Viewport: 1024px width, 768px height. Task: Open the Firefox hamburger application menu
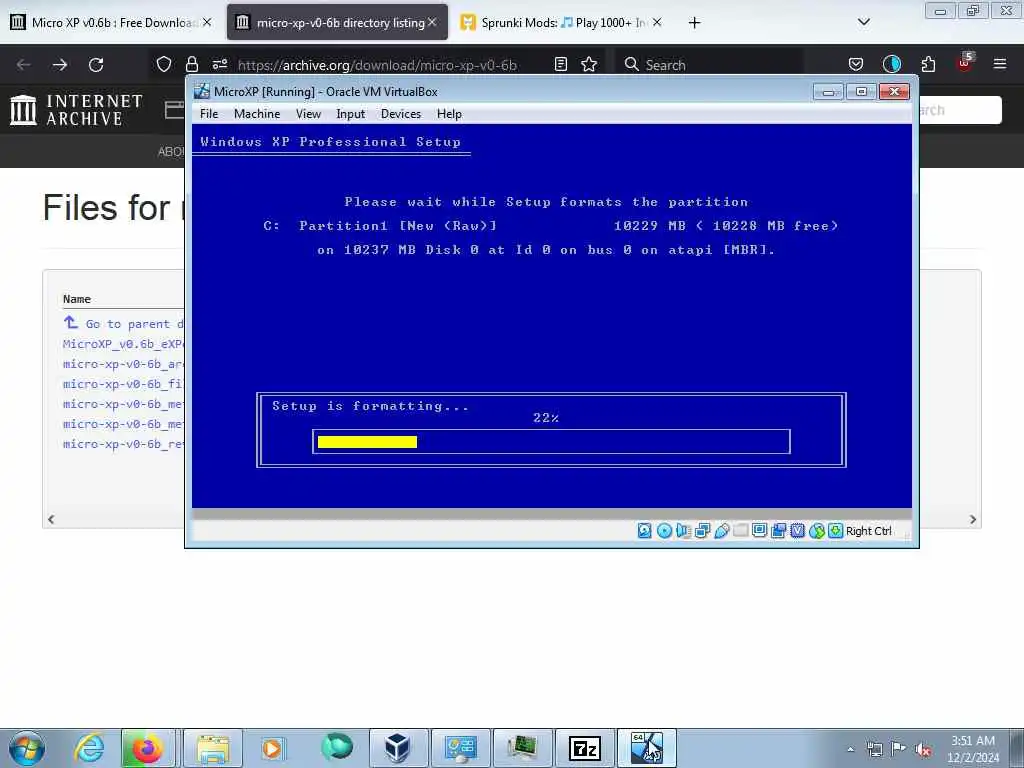tap(1000, 64)
